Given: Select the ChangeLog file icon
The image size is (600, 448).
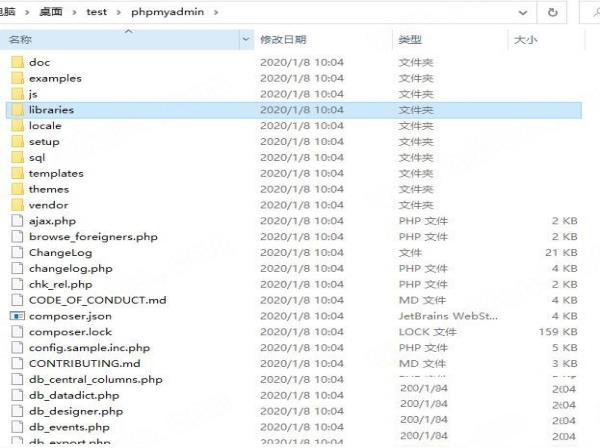Looking at the screenshot, I should pyautogui.click(x=16, y=253).
